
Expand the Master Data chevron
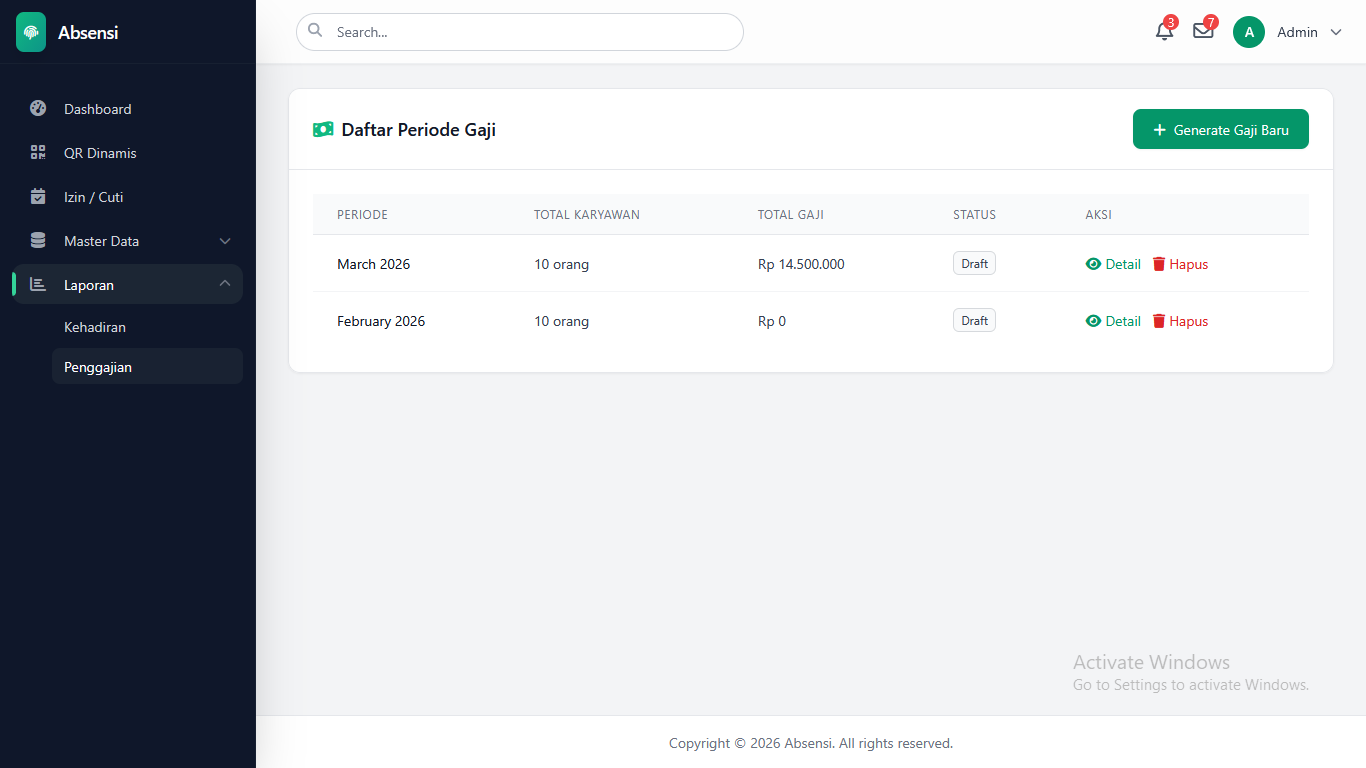pyautogui.click(x=225, y=241)
